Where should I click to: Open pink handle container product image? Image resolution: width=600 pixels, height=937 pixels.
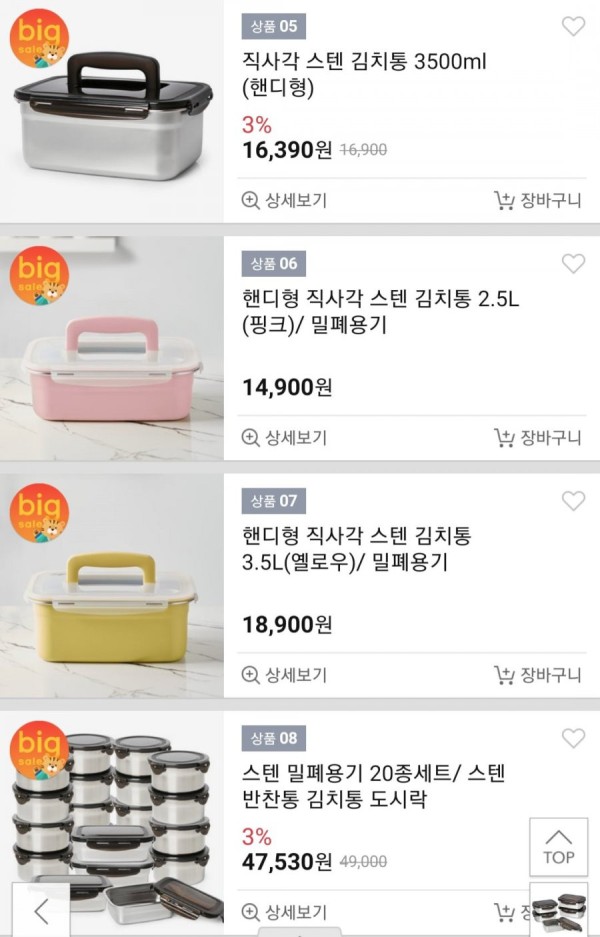(112, 348)
